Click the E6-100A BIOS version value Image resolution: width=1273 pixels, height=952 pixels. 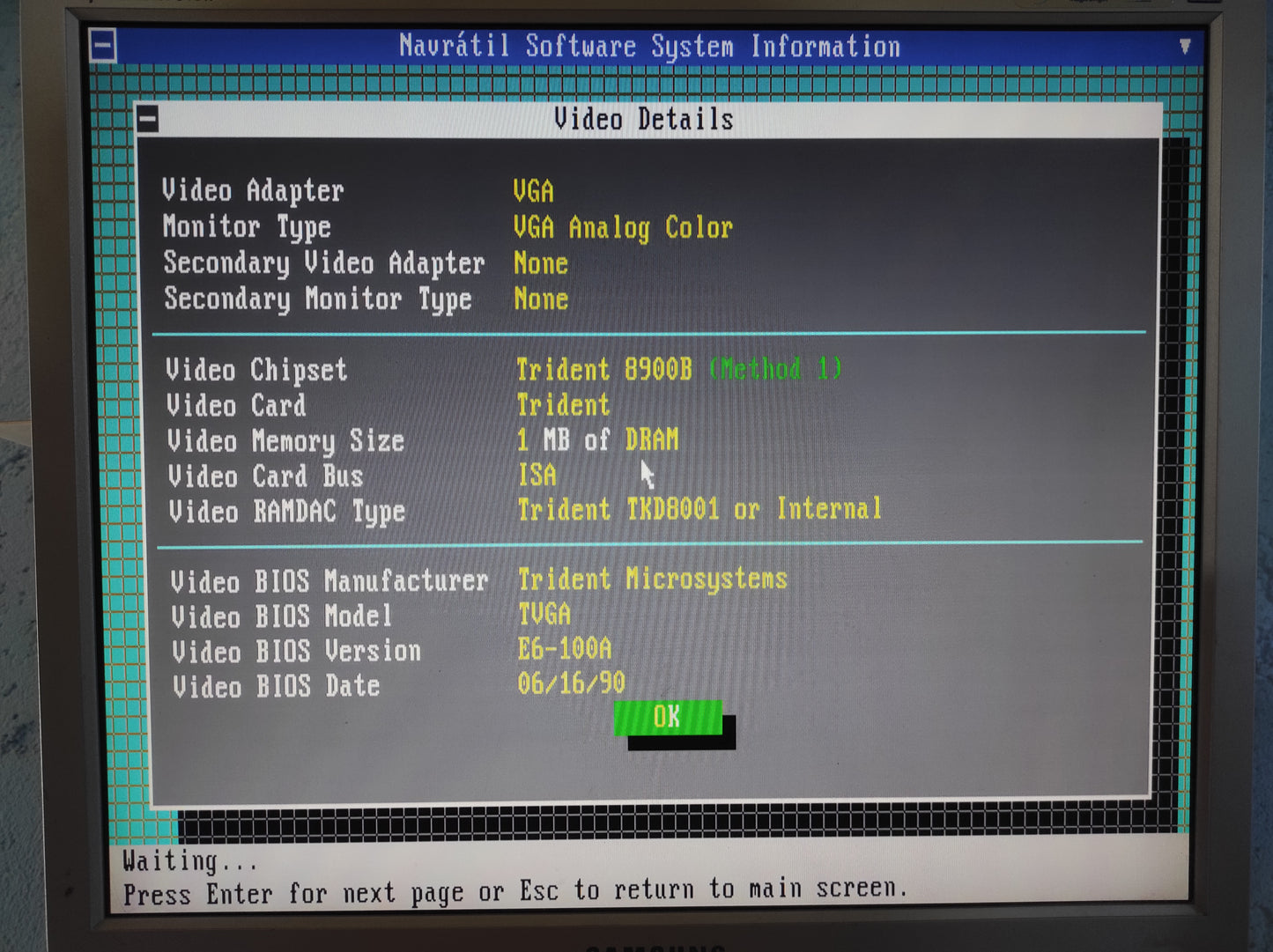(x=564, y=649)
